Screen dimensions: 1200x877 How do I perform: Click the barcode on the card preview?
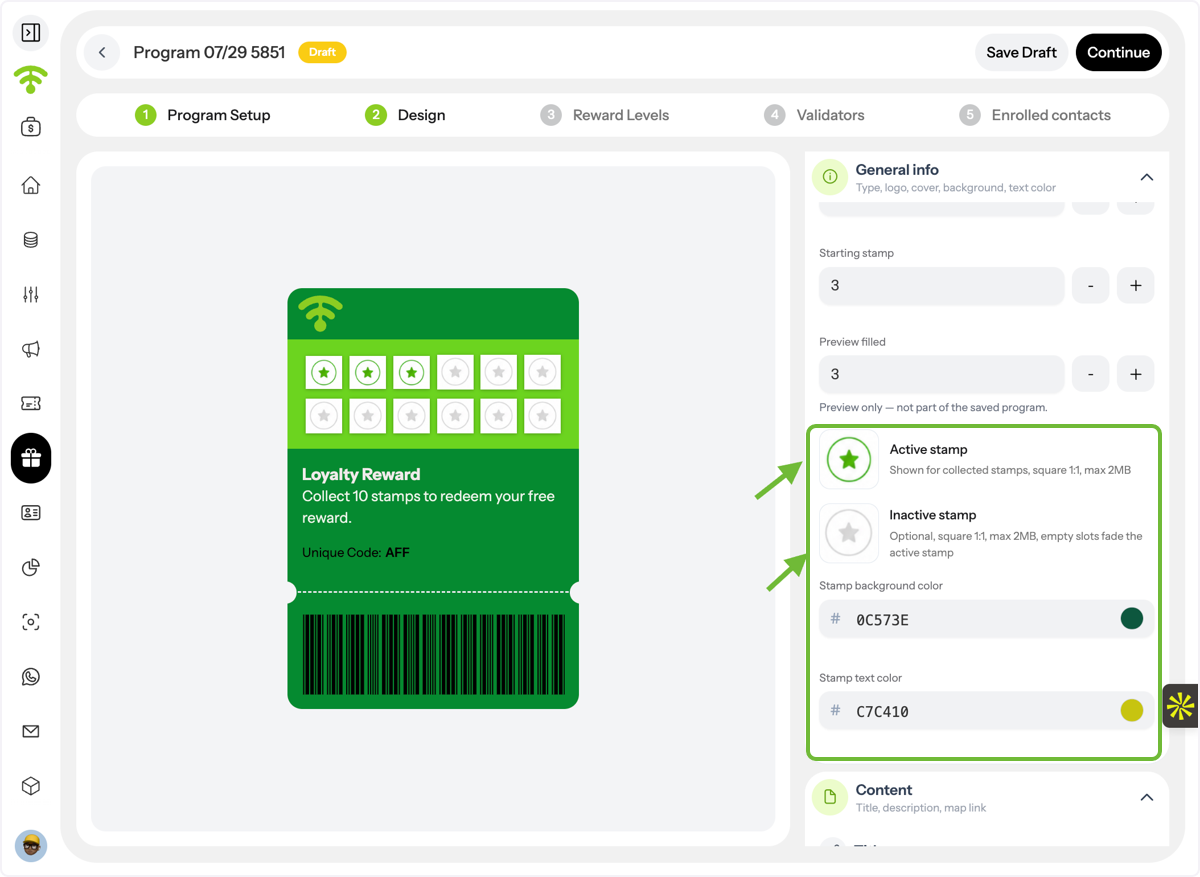pos(433,654)
